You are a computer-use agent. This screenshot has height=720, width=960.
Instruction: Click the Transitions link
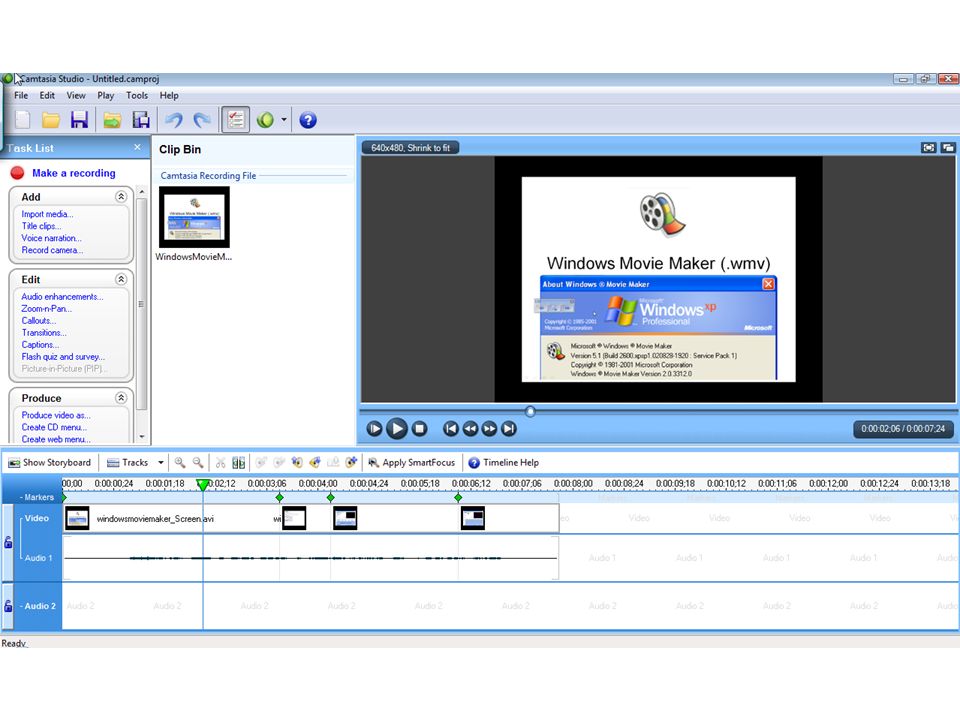tap(44, 333)
